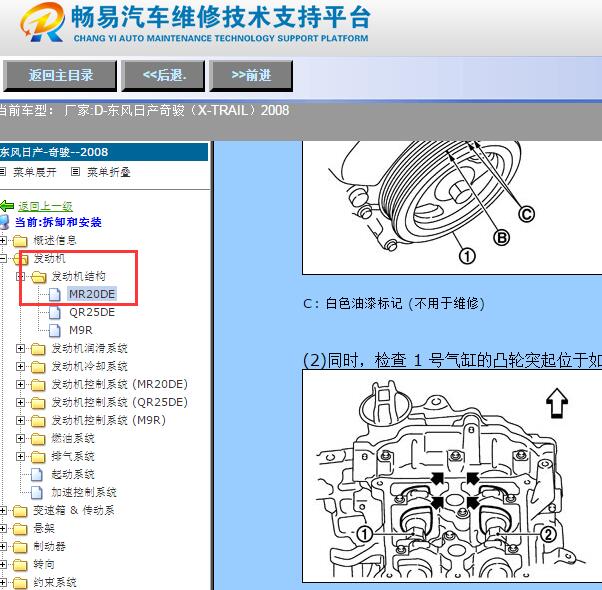Expand the 概述信息 tree node
This screenshot has height=590, width=602.
tap(3, 241)
